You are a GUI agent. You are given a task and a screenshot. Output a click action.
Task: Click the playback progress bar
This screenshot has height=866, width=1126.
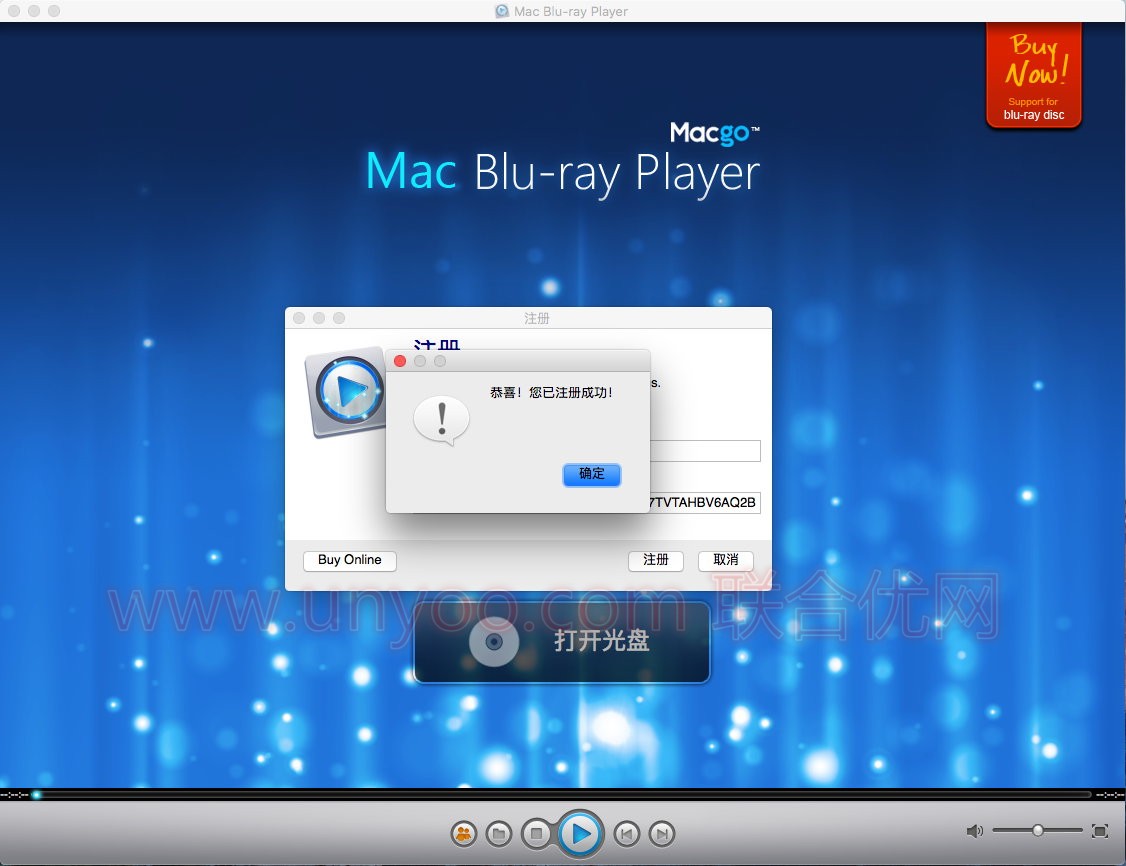[563, 794]
